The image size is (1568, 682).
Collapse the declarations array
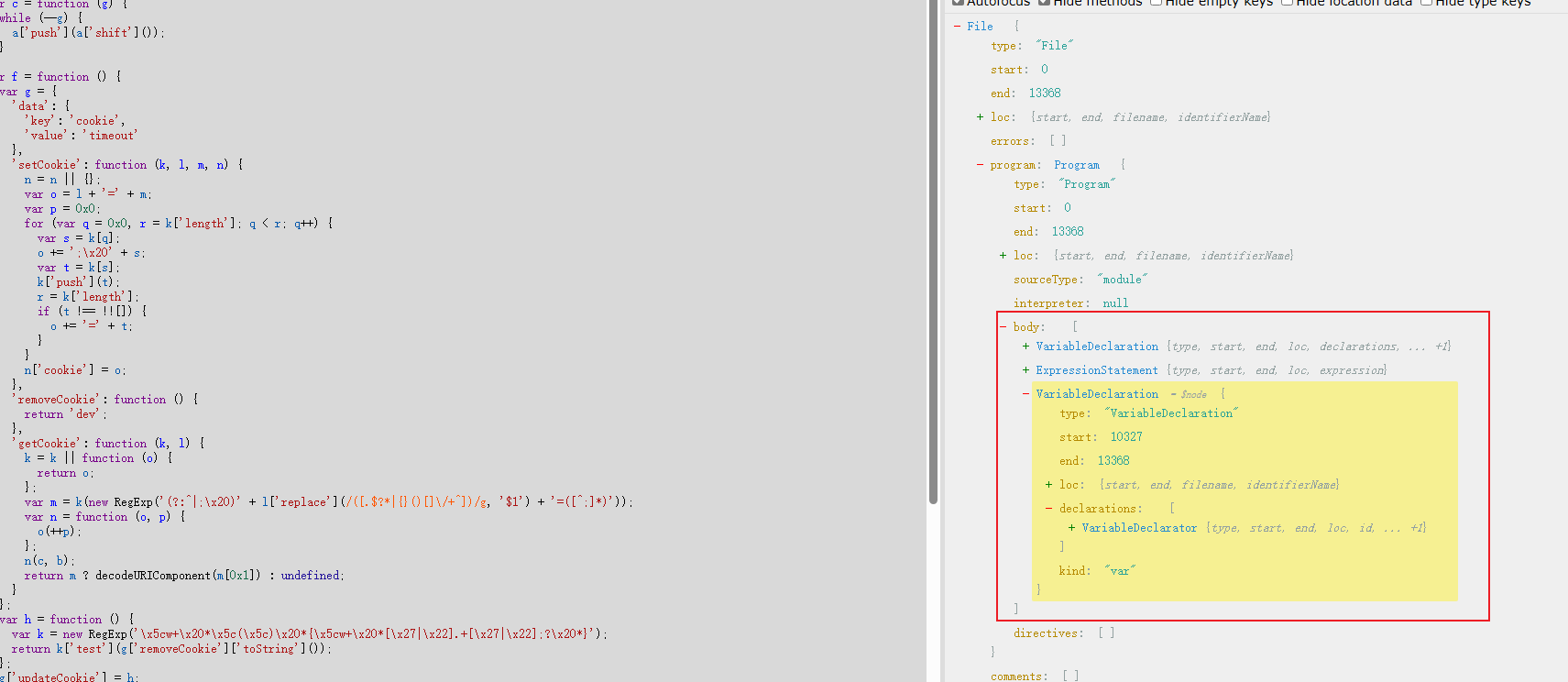(1048, 509)
